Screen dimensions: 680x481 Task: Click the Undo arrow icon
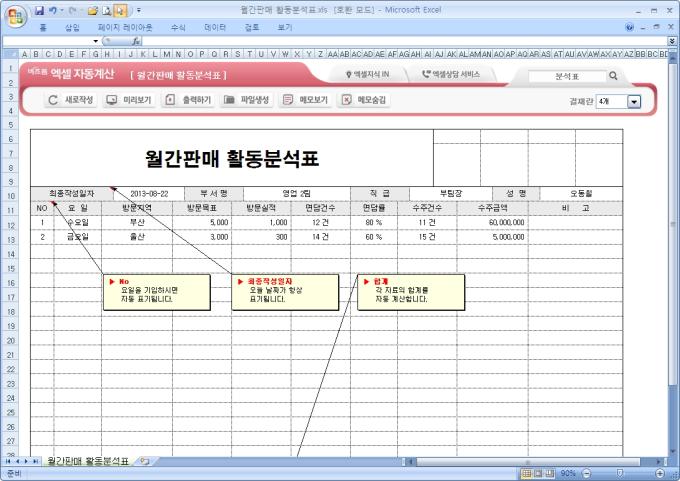point(53,10)
